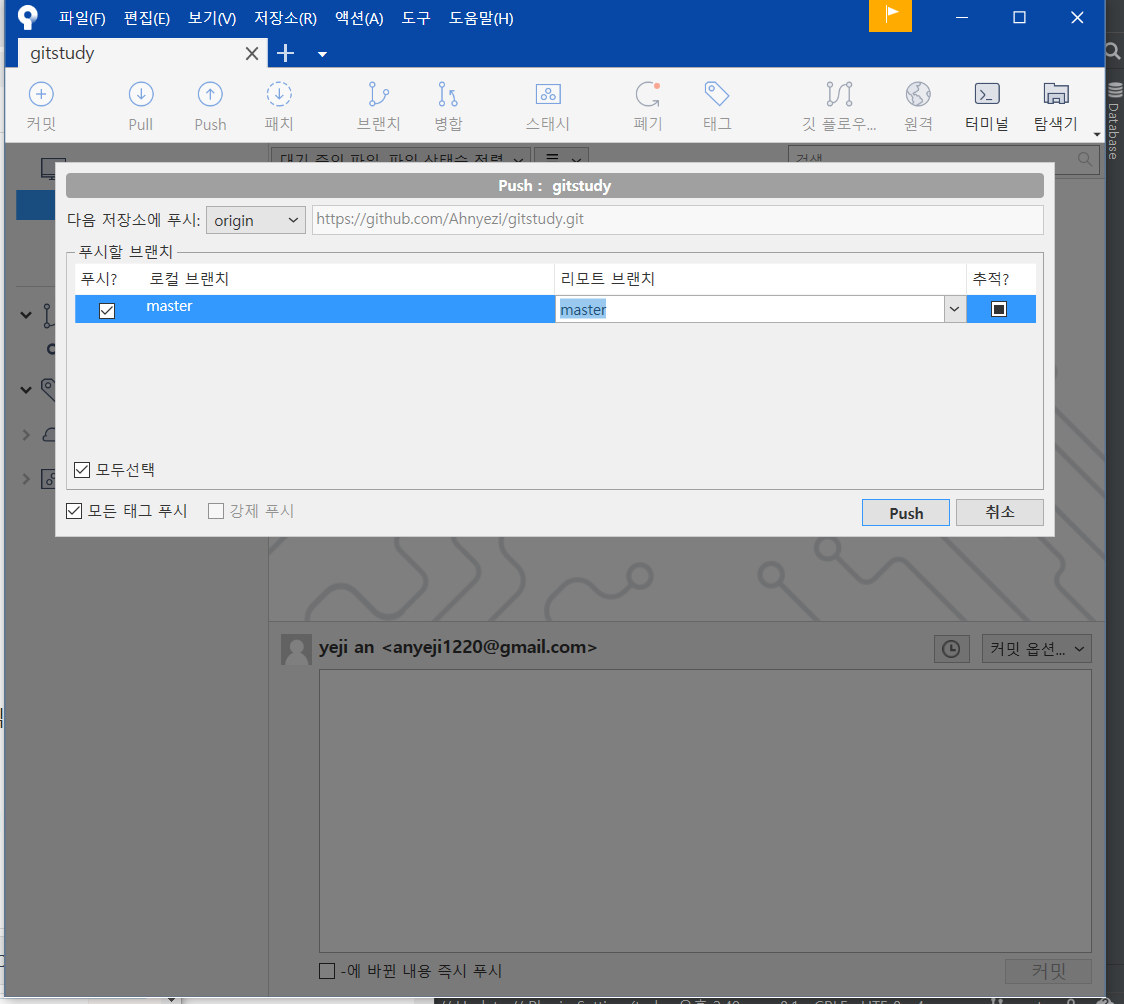Toggle the 모두선택 (Select all) checkbox

[x=82, y=469]
